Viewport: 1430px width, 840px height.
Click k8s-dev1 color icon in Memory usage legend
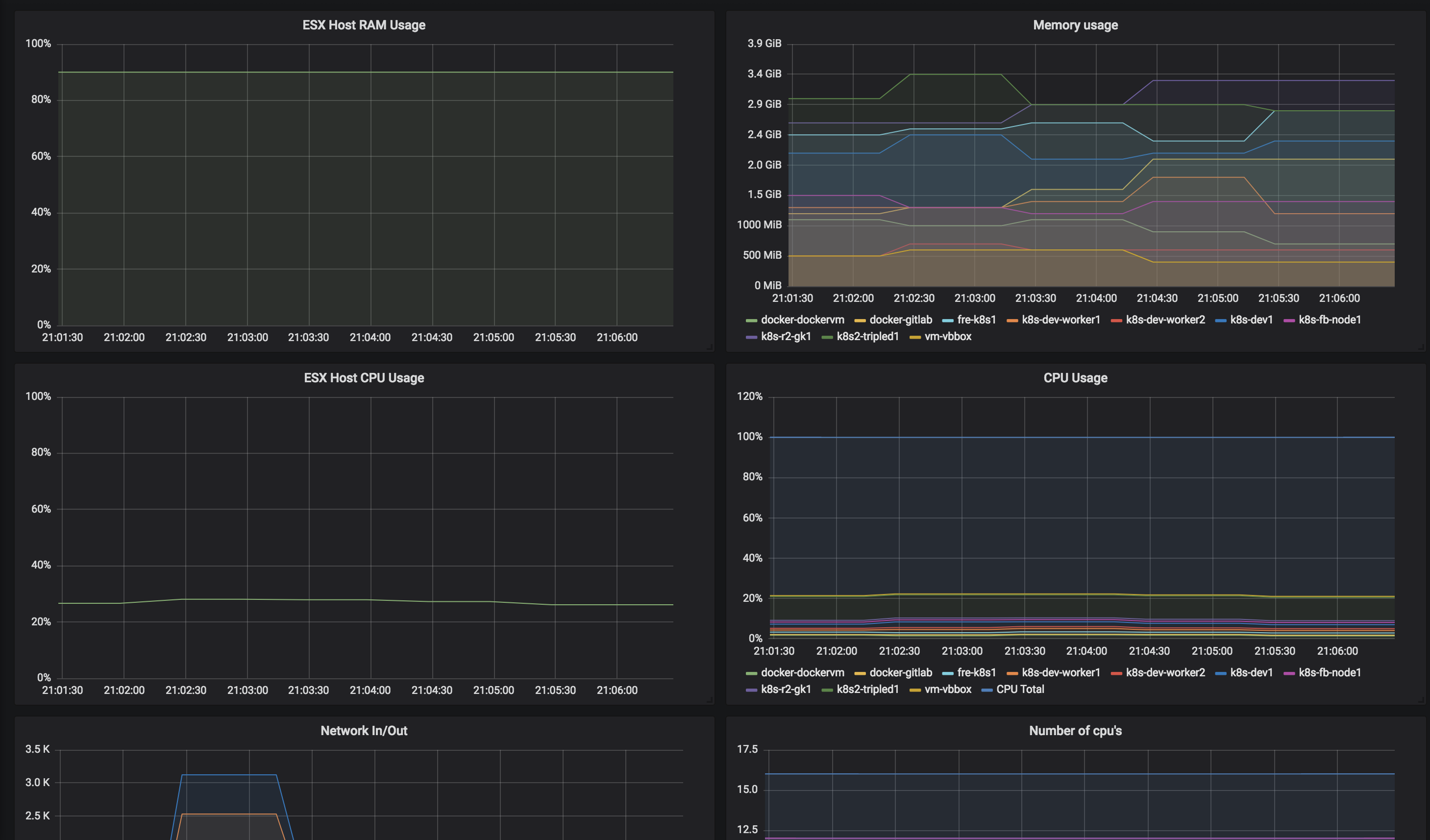[1221, 321]
